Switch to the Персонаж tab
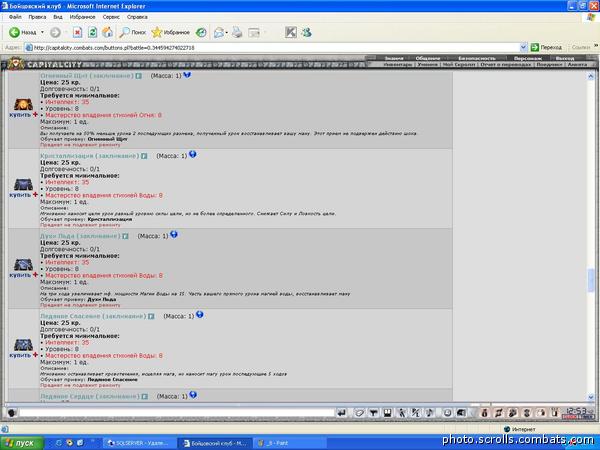 coord(528,58)
